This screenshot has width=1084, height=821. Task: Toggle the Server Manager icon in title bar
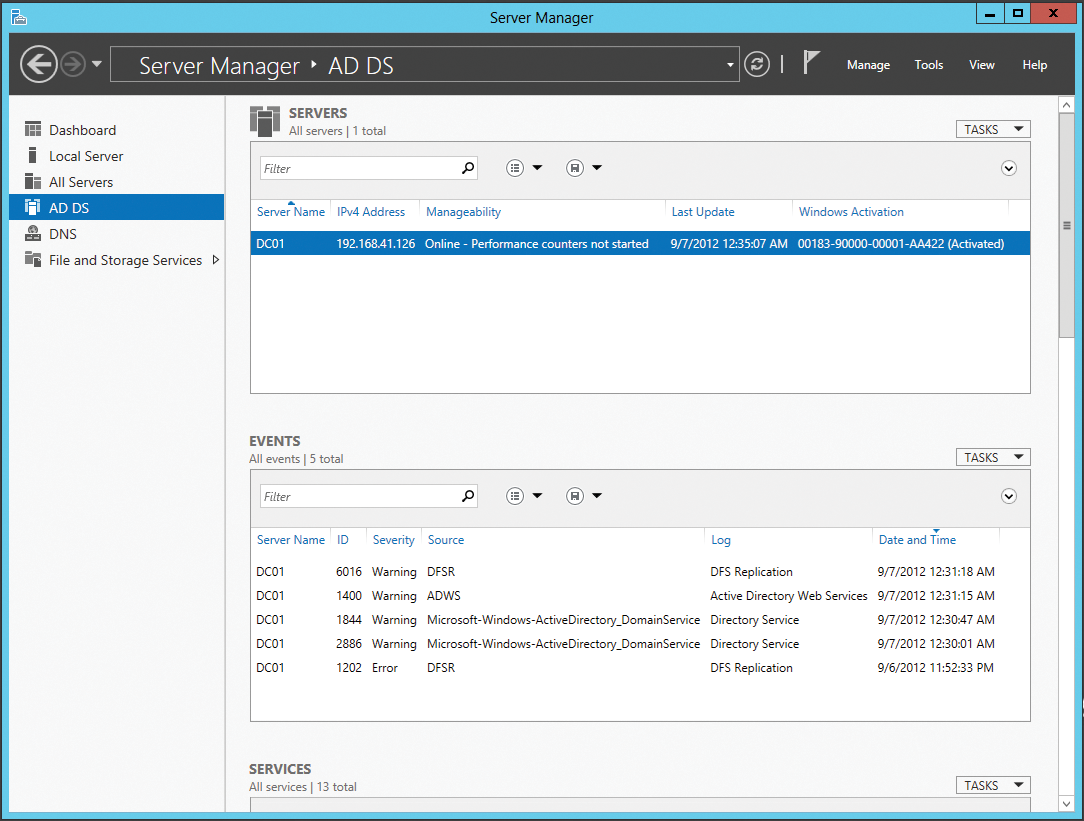pos(18,13)
